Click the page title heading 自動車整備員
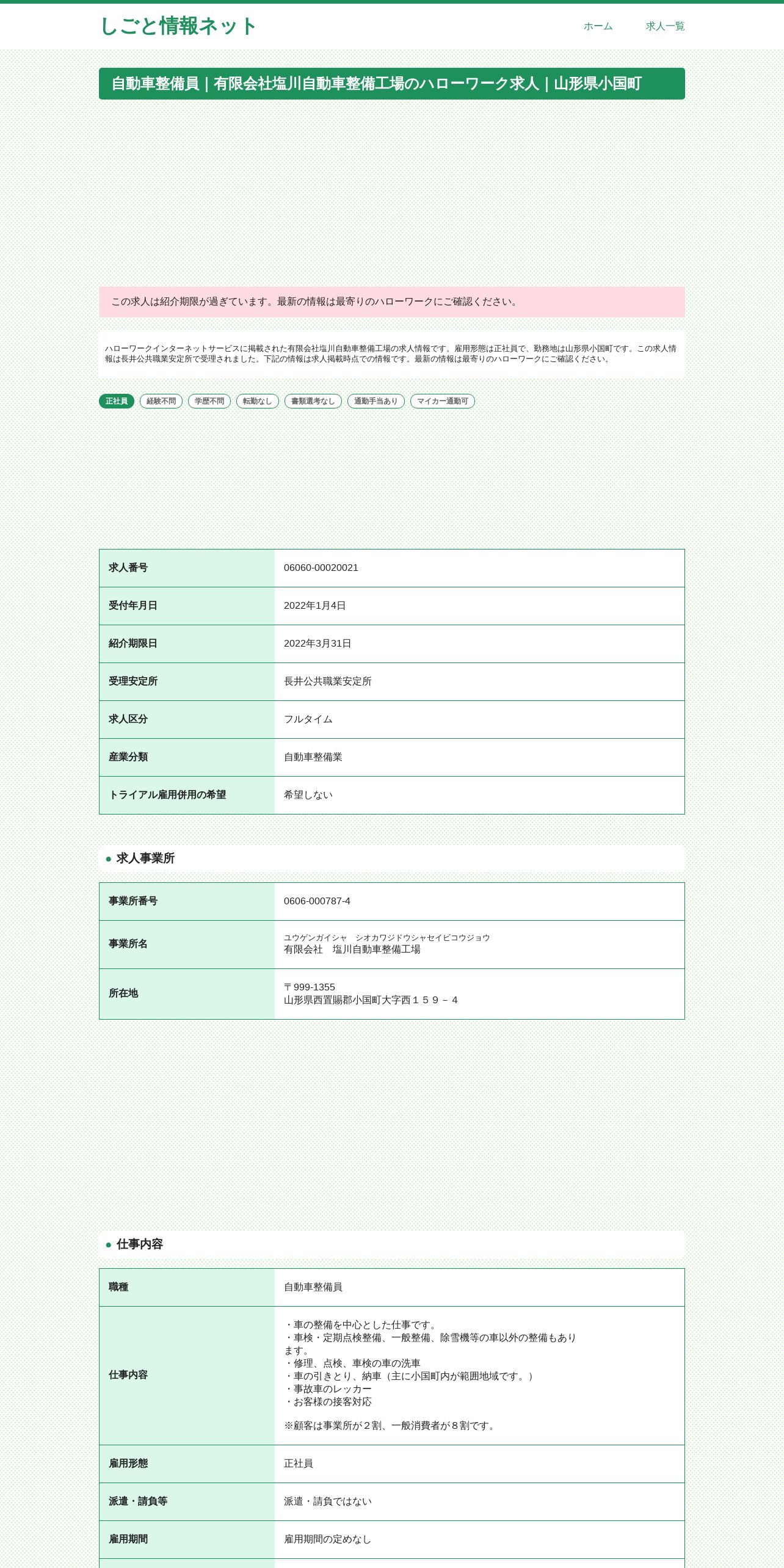The width and height of the screenshot is (784, 1568). pyautogui.click(x=392, y=84)
